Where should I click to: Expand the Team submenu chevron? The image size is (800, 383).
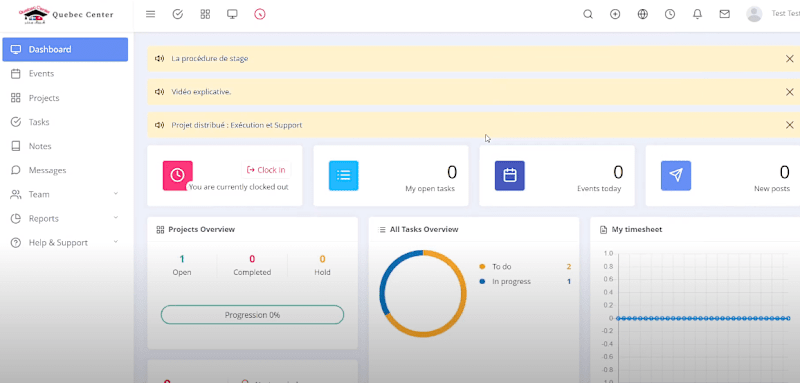(116, 194)
